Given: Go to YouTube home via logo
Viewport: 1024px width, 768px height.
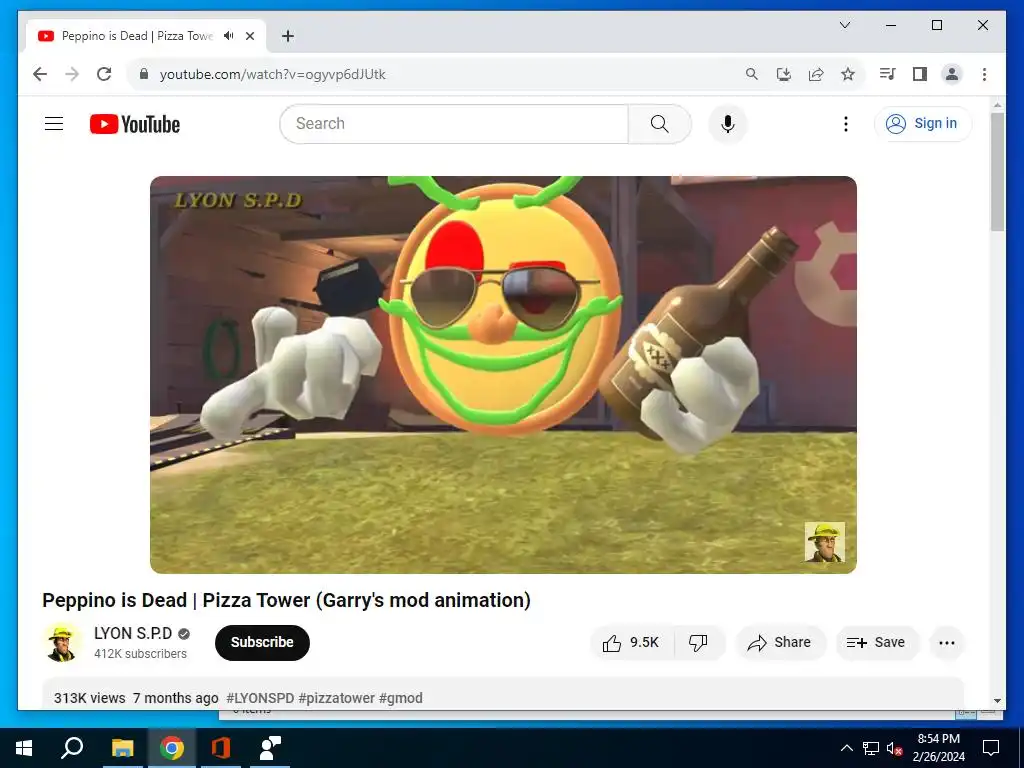Looking at the screenshot, I should tap(135, 123).
